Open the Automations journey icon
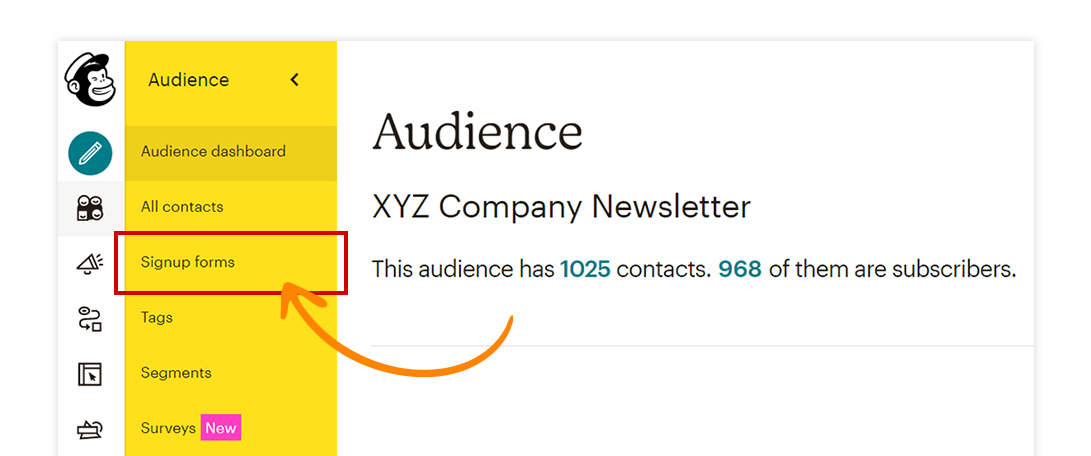 pyautogui.click(x=90, y=319)
